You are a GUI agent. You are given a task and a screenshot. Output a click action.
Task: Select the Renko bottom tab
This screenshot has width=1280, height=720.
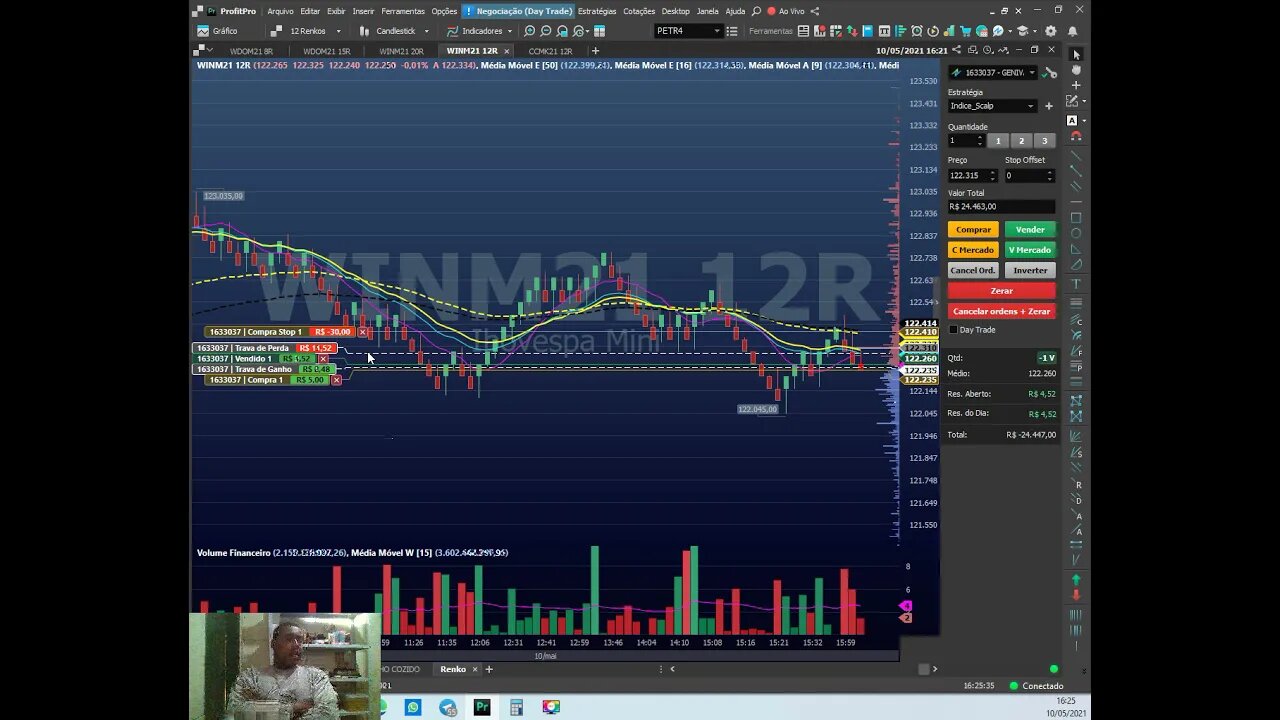pos(453,669)
